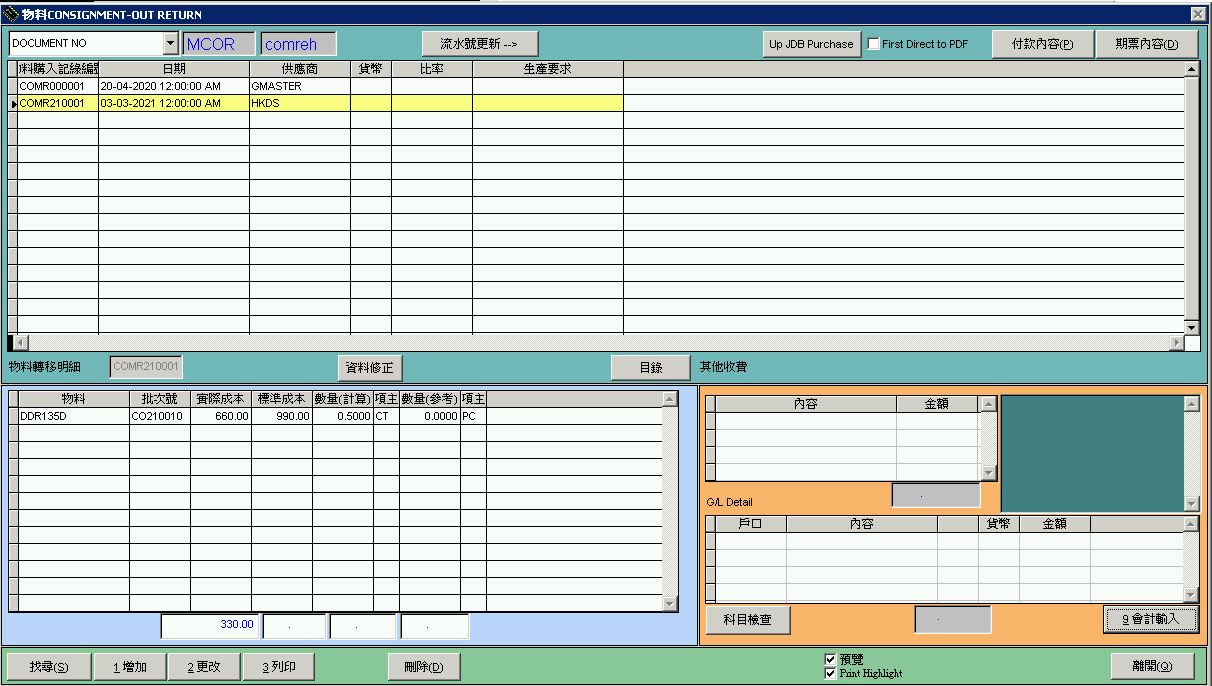Click the 戶口 column header in G/L grid
1212x686 pixels.
click(751, 524)
